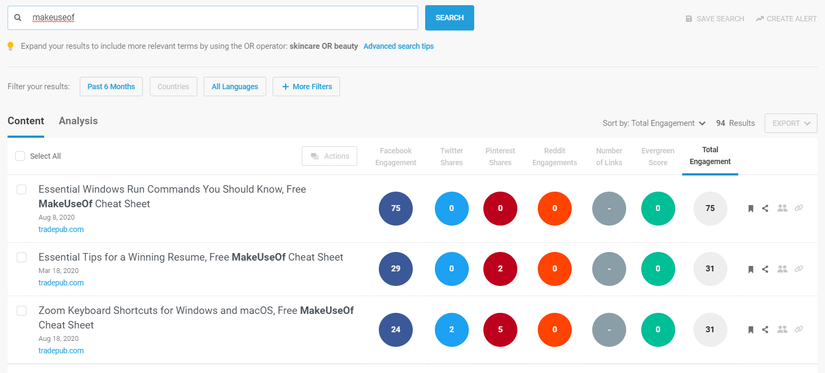
Task: Open the Sort by Total Engagement dropdown
Action: 654,123
